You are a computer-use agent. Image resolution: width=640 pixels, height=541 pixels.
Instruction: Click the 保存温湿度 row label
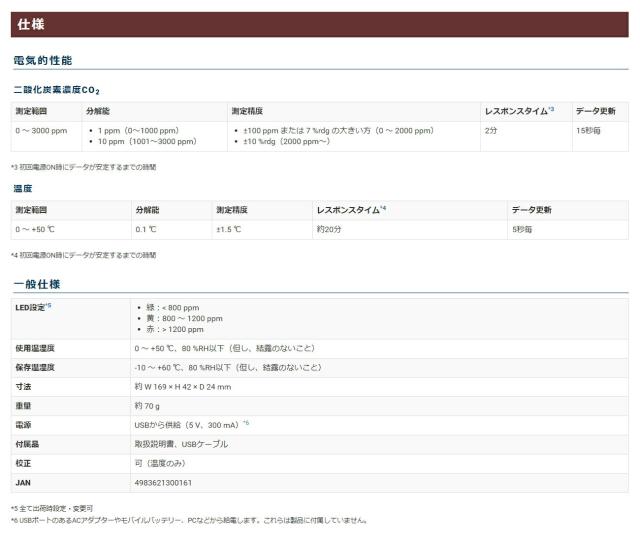(35, 367)
